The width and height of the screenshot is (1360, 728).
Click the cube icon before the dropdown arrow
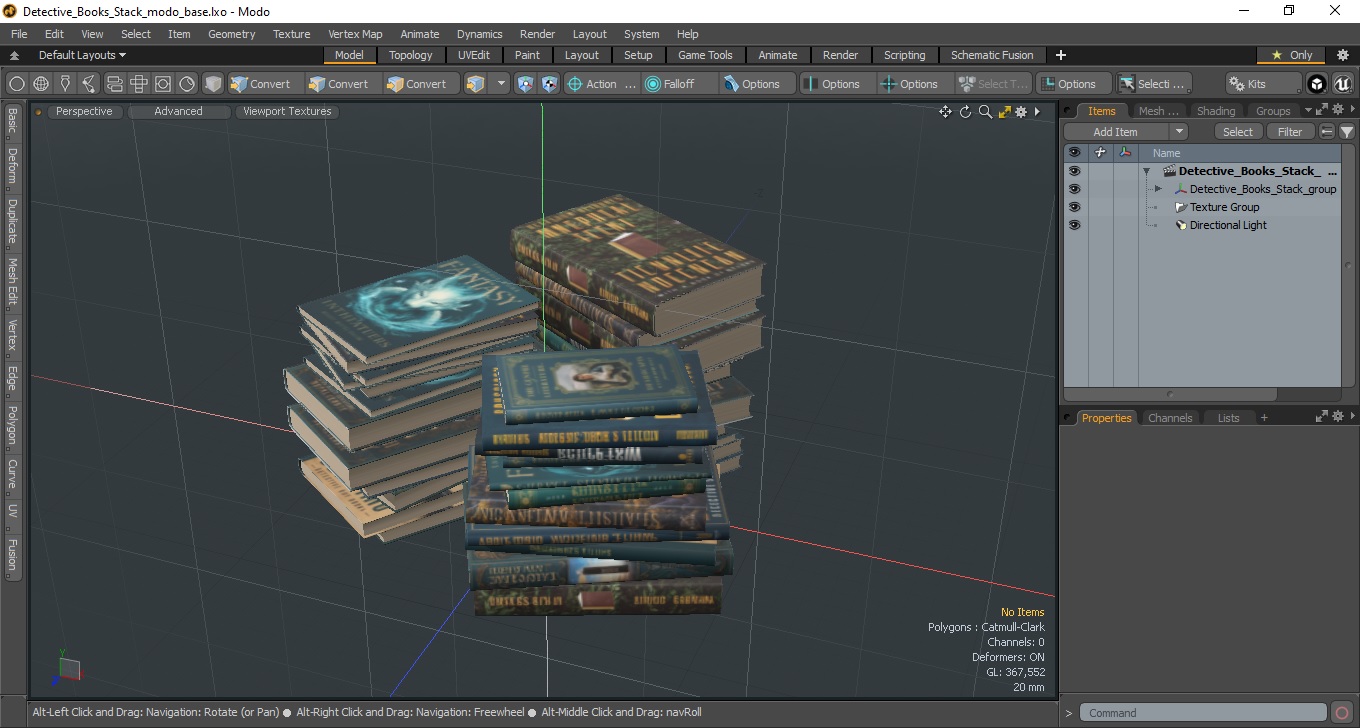tap(475, 84)
